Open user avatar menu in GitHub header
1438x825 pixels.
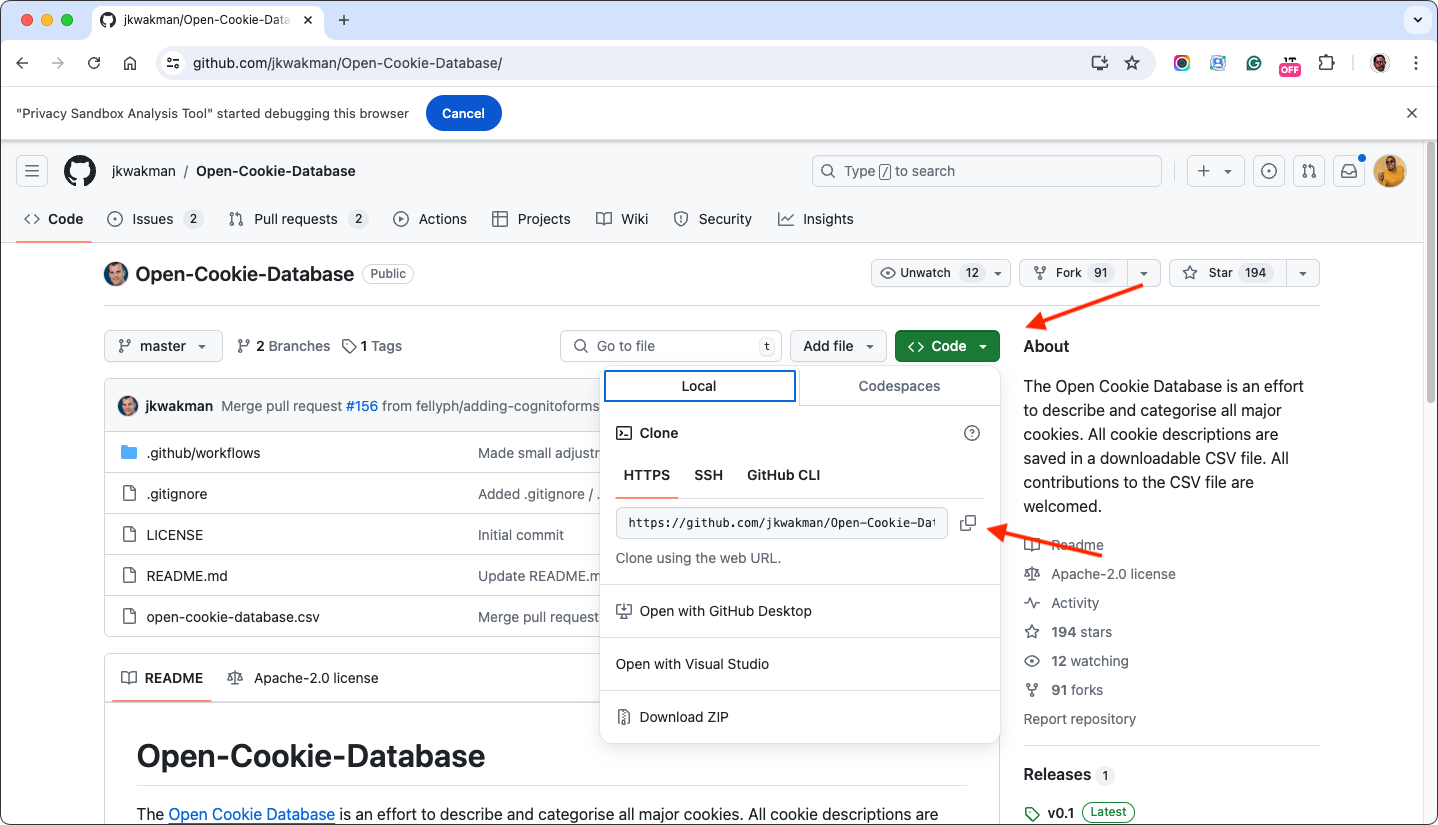click(x=1390, y=171)
